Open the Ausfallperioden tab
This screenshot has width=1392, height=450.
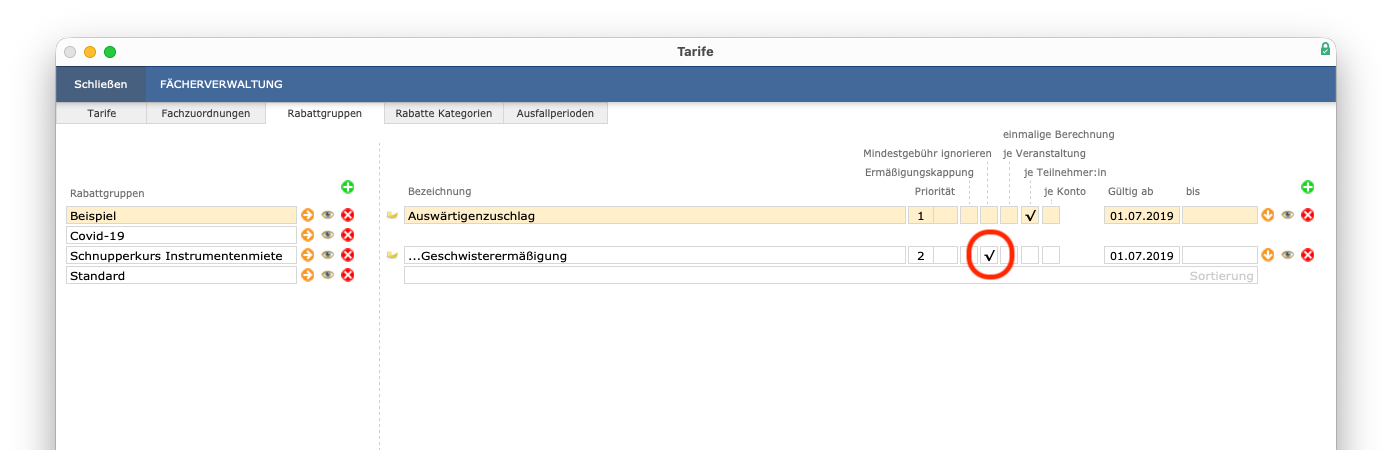[x=555, y=113]
